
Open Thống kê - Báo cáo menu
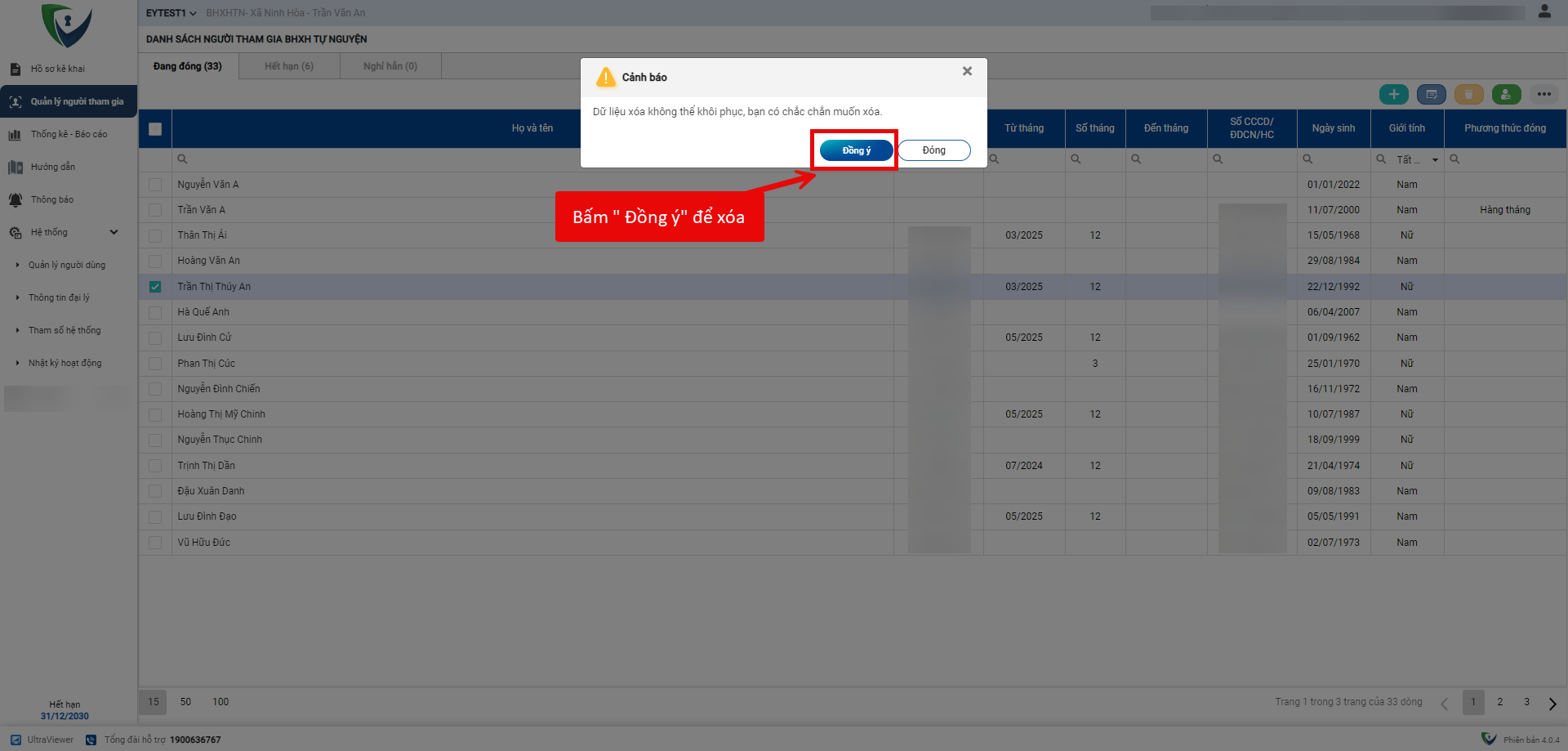coord(69,134)
